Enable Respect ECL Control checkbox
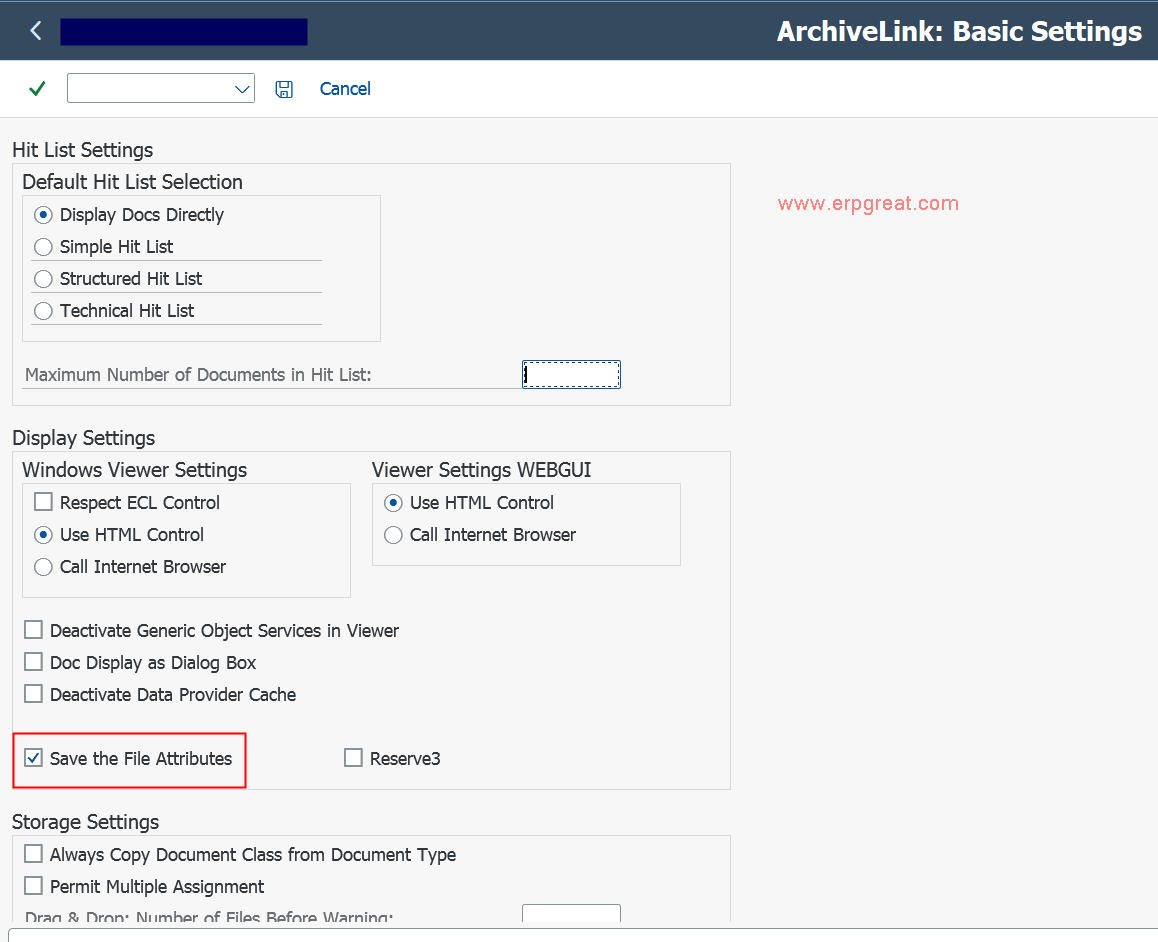The width and height of the screenshot is (1158, 942). [x=43, y=503]
